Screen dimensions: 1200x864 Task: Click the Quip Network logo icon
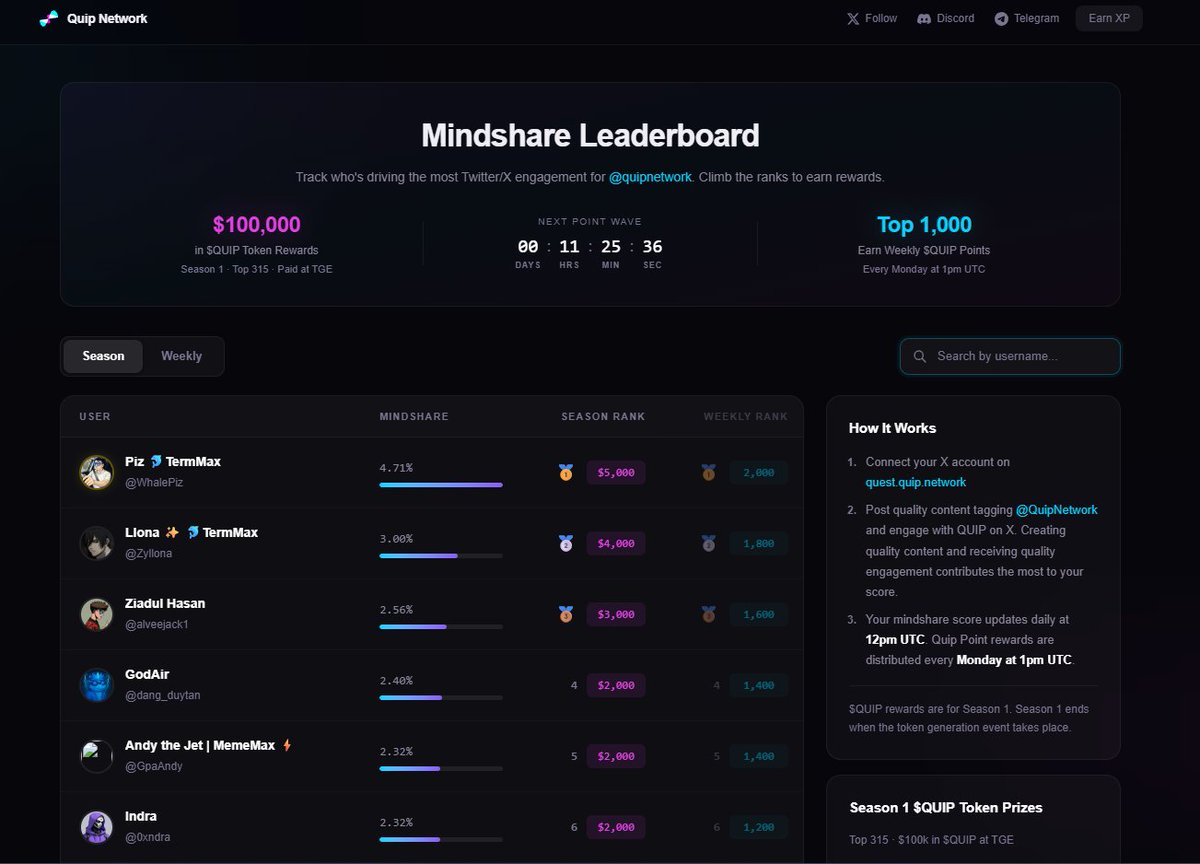coord(49,19)
